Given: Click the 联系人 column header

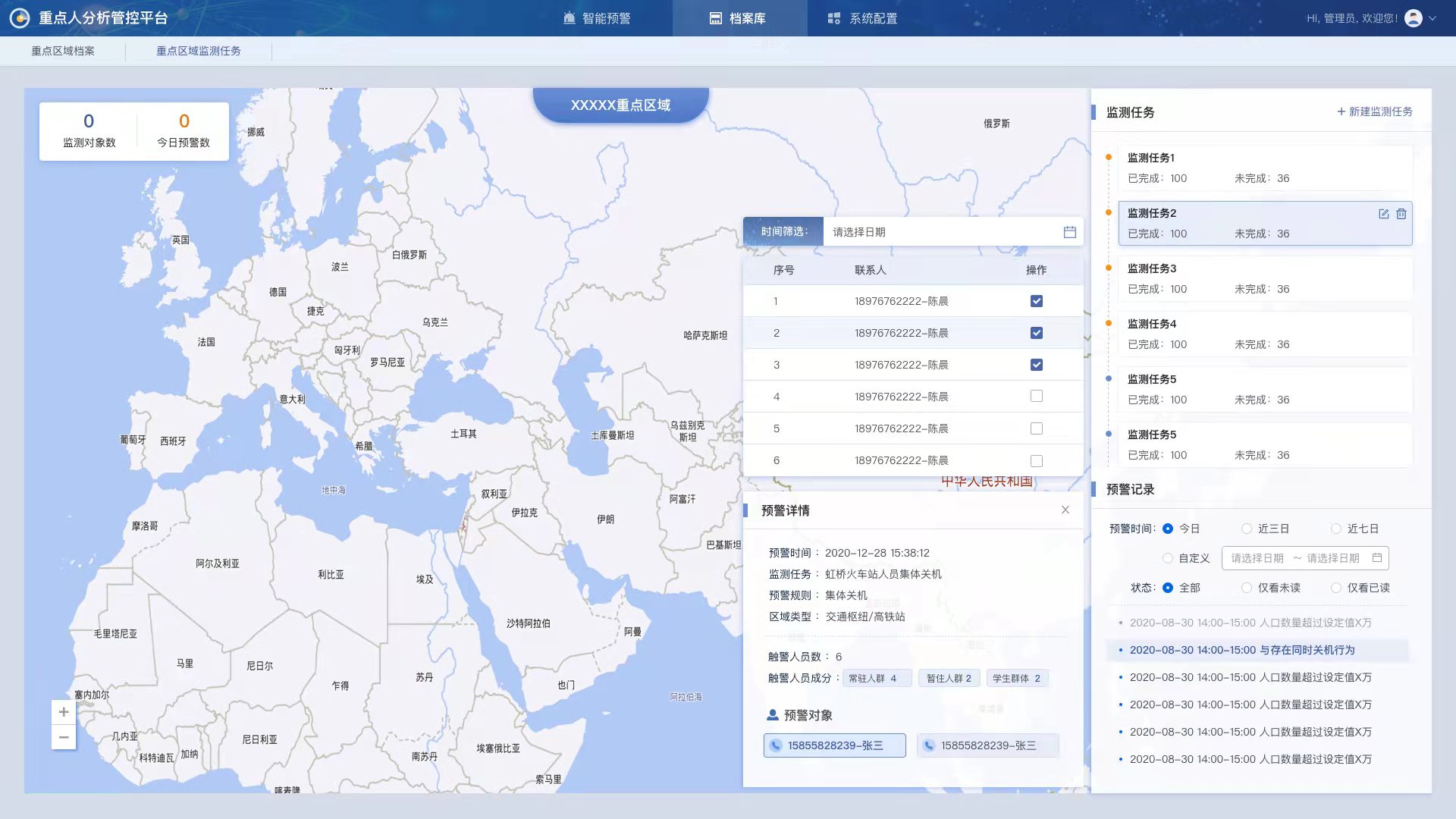Looking at the screenshot, I should tap(870, 270).
